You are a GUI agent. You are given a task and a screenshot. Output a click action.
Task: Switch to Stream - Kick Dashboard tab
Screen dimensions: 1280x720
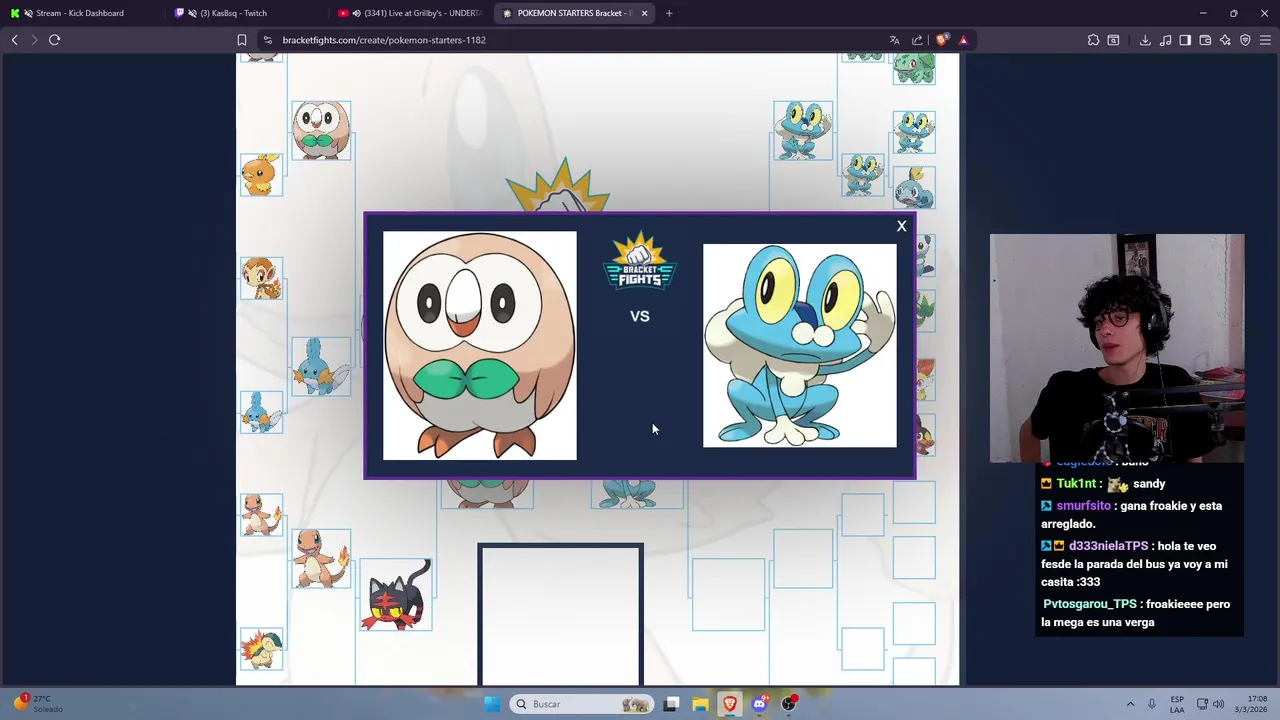(x=80, y=13)
